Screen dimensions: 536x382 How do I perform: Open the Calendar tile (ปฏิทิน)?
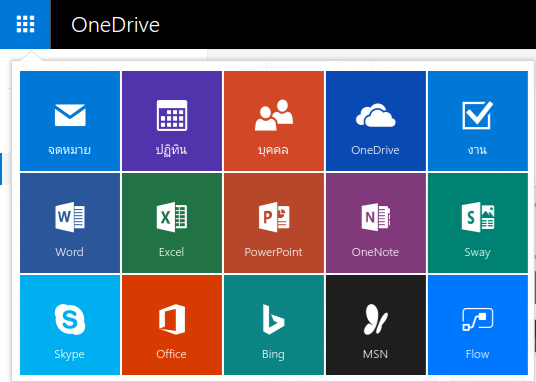click(172, 121)
